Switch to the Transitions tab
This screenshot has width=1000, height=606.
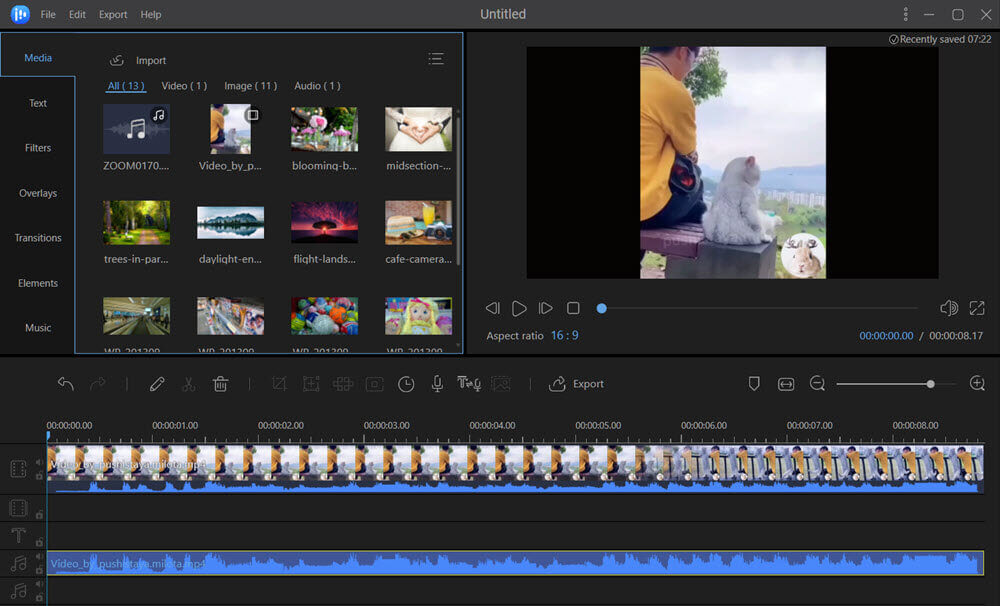pos(38,238)
